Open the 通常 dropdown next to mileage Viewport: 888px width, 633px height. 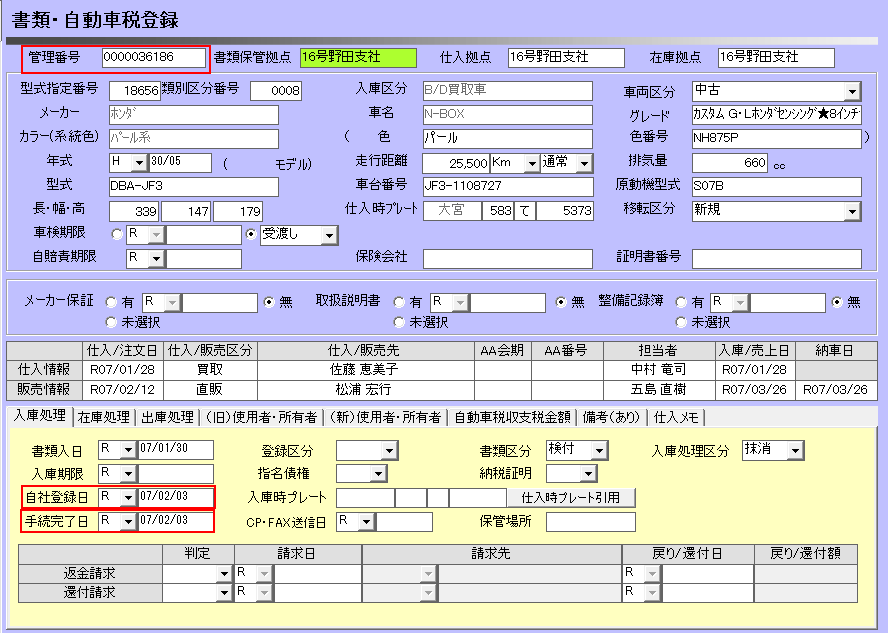[584, 164]
